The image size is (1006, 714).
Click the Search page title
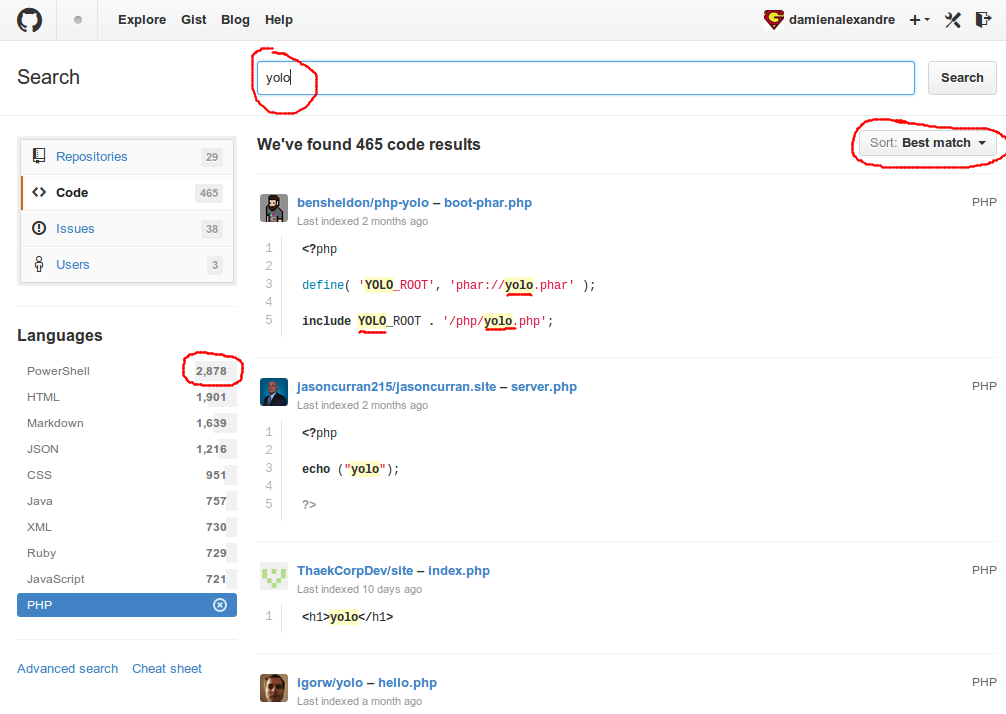click(x=49, y=77)
